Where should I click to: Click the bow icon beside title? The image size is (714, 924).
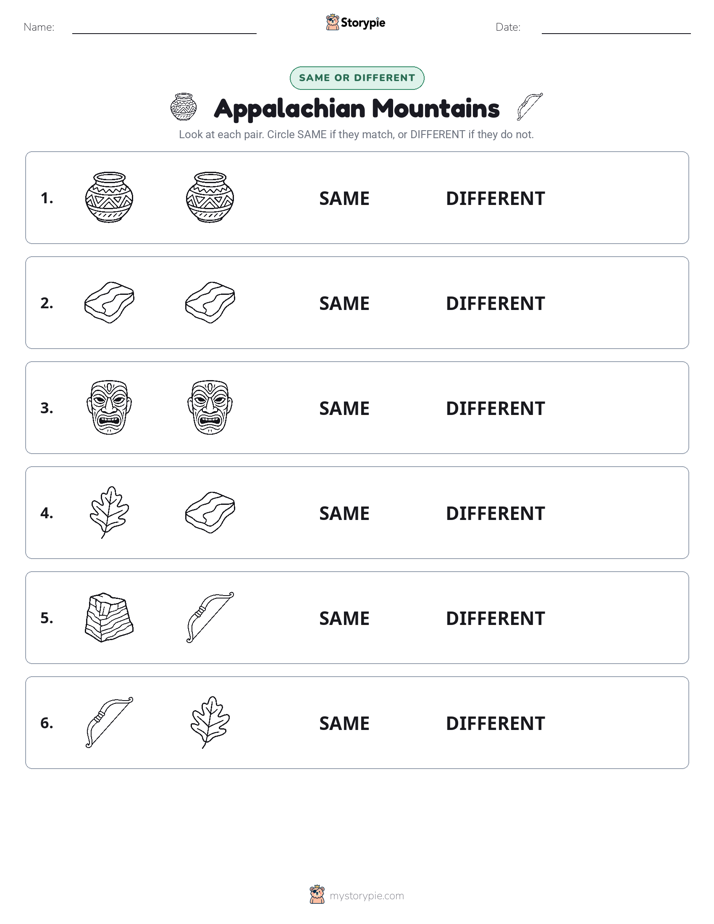[529, 107]
